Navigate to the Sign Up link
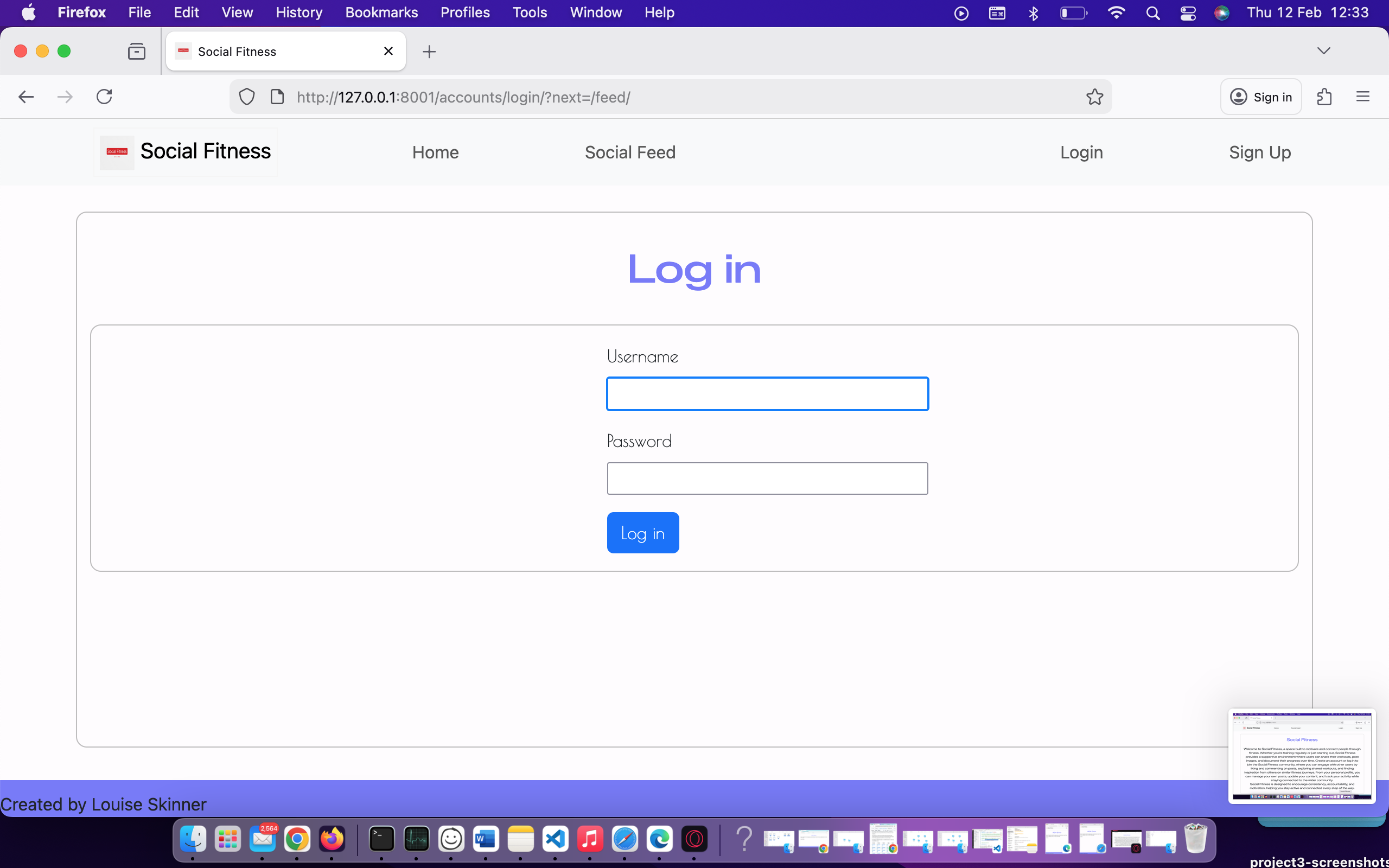The width and height of the screenshot is (1389, 868). coord(1259,152)
